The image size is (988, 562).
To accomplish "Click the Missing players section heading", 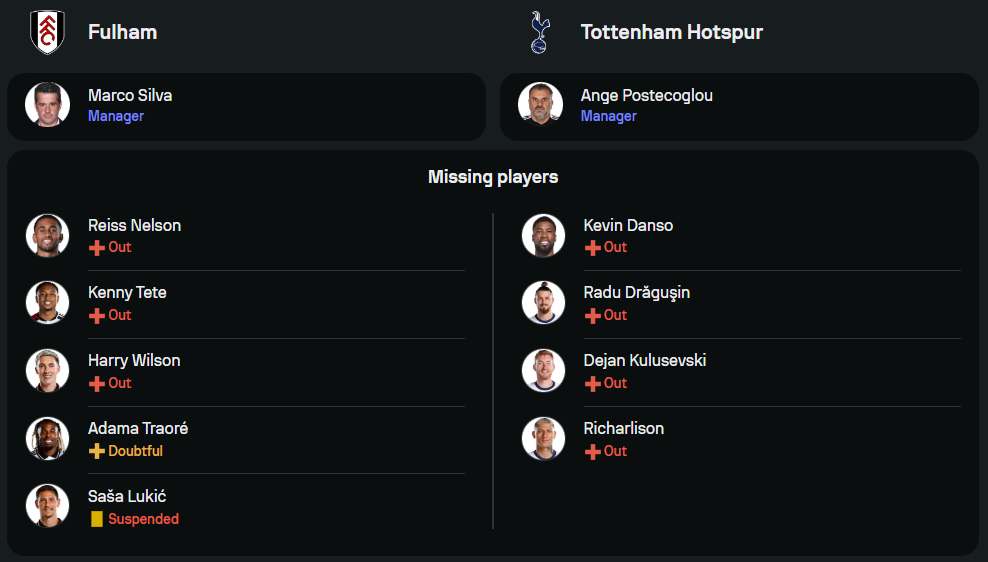I will tap(493, 177).
